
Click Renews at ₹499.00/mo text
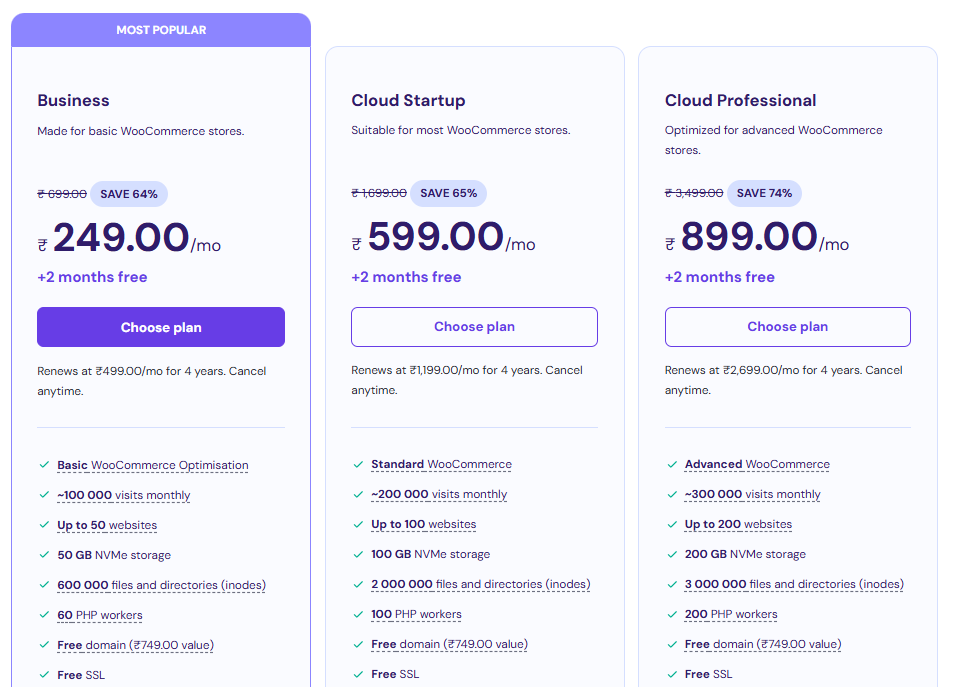tap(151, 381)
